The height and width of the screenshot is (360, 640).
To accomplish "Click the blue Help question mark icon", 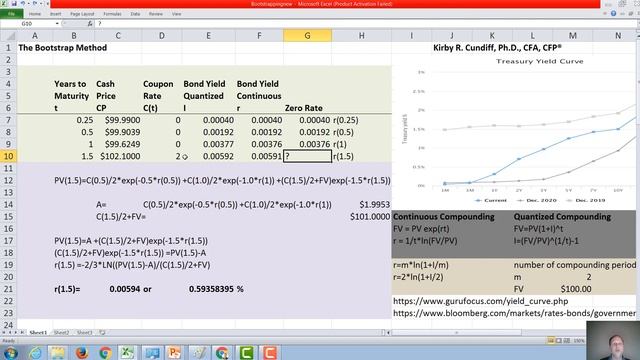I will click(x=613, y=13).
